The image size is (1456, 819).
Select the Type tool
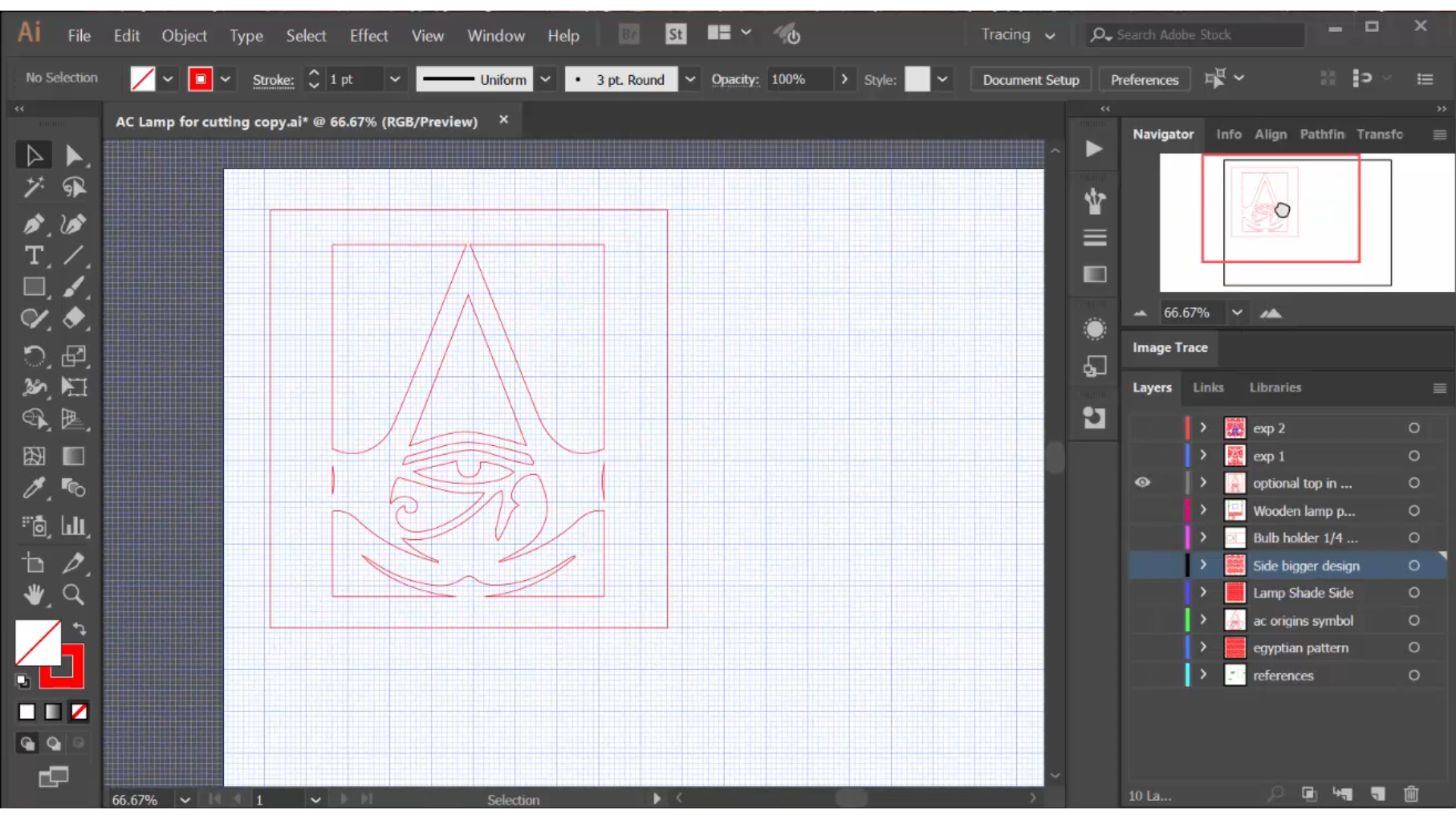33,256
